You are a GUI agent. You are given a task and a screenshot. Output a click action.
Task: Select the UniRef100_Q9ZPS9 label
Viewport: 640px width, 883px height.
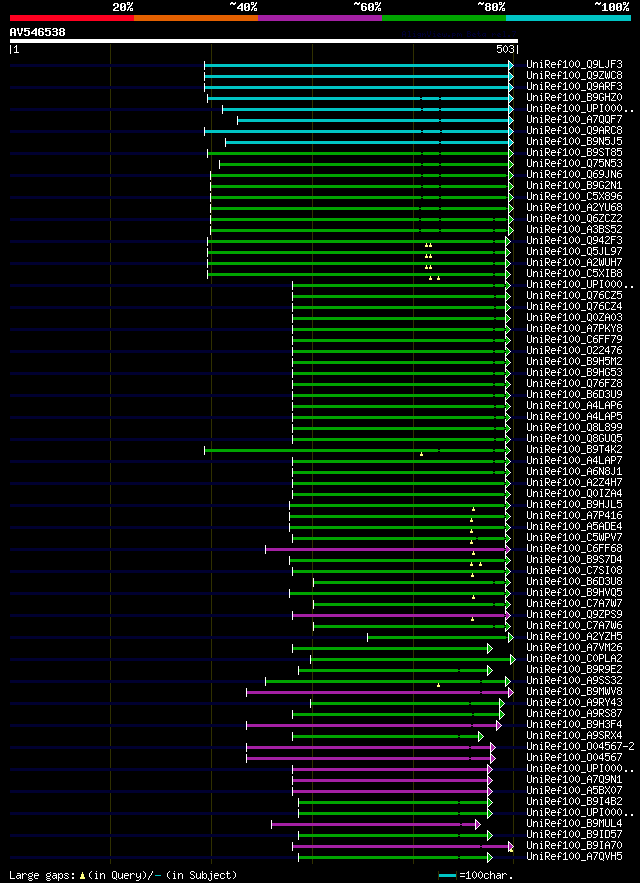point(574,615)
